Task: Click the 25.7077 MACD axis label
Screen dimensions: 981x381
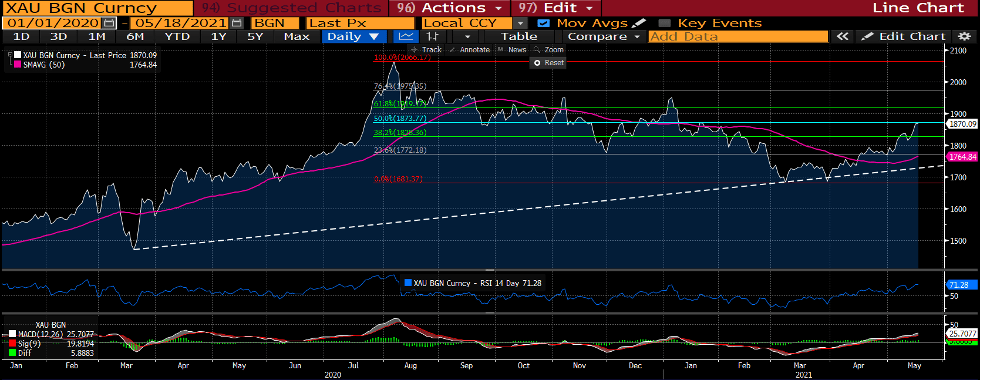Action: click(x=963, y=333)
